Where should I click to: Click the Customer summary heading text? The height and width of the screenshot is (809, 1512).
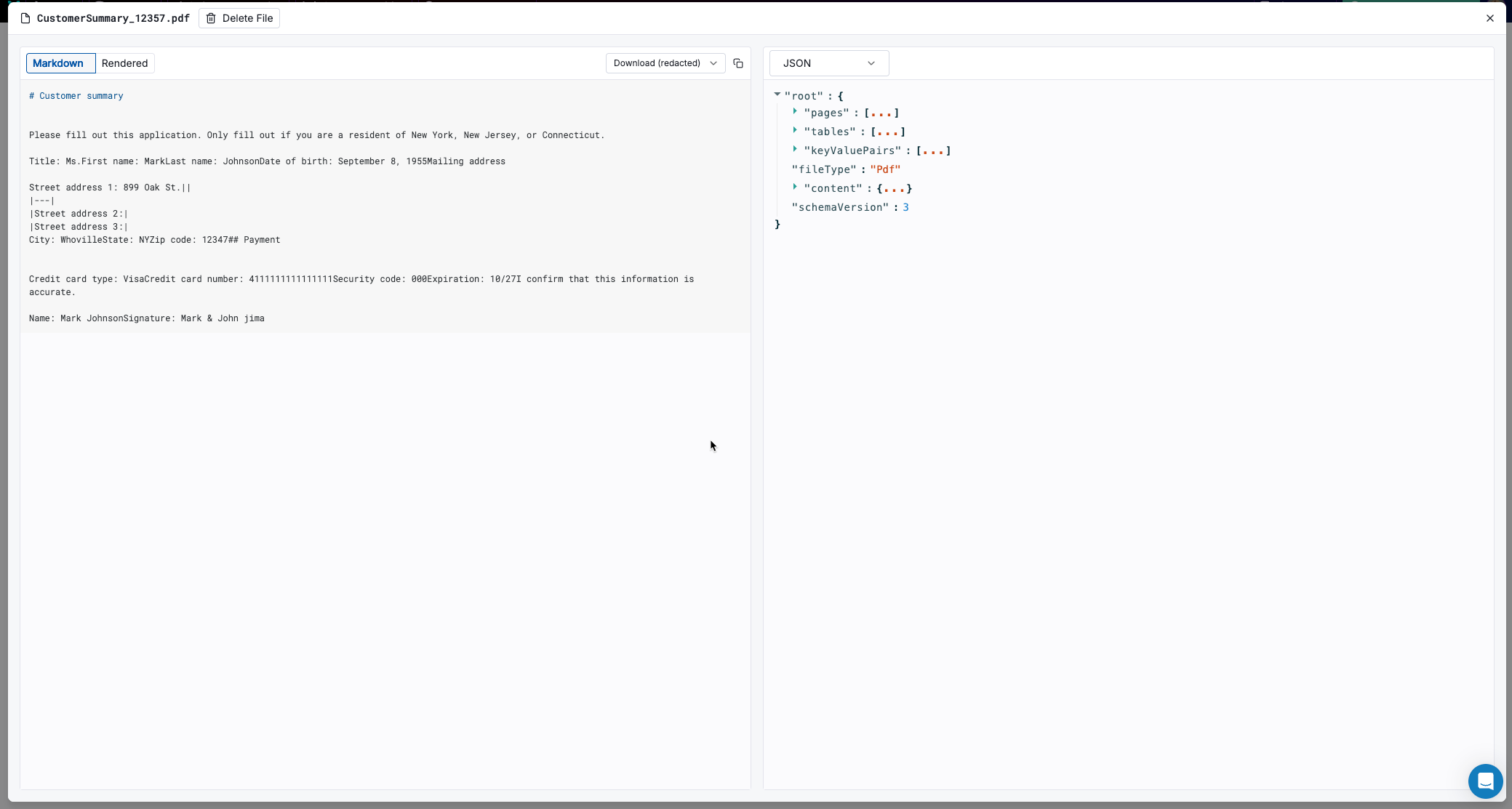click(x=81, y=96)
